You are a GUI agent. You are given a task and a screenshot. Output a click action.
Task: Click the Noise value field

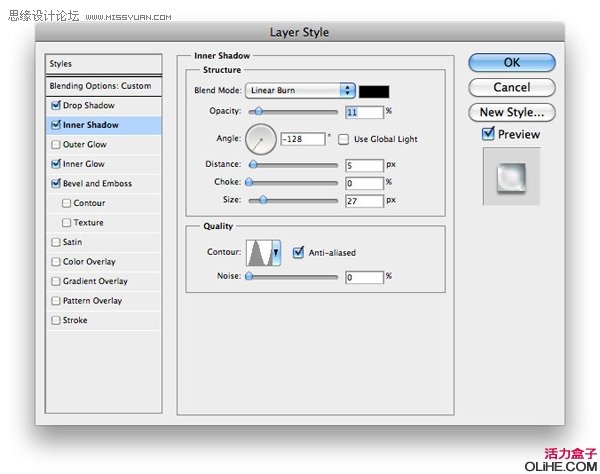point(364,277)
